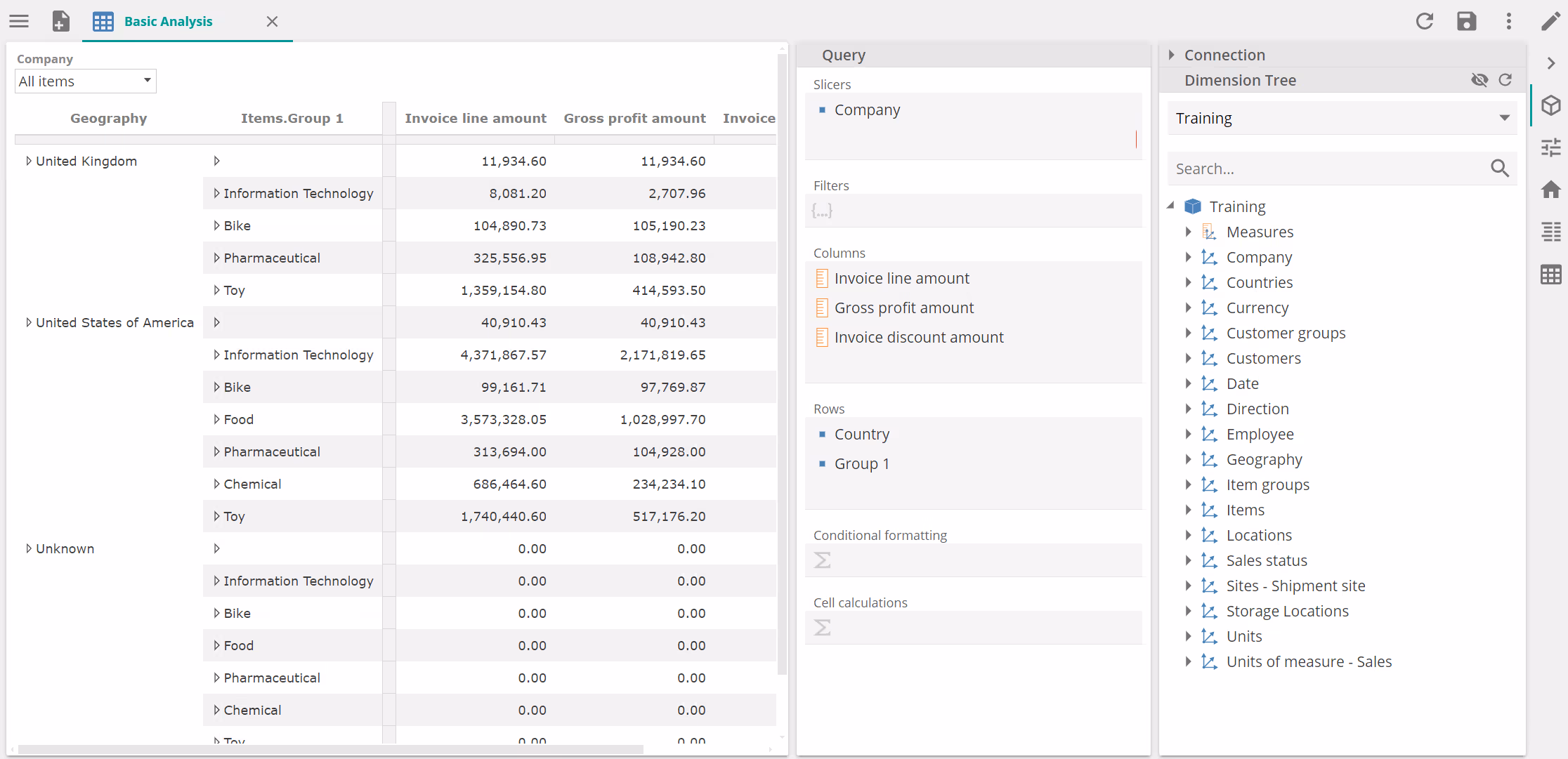Click the cube icon in right sidebar
Screen dimensions: 1568x759
click(1550, 105)
